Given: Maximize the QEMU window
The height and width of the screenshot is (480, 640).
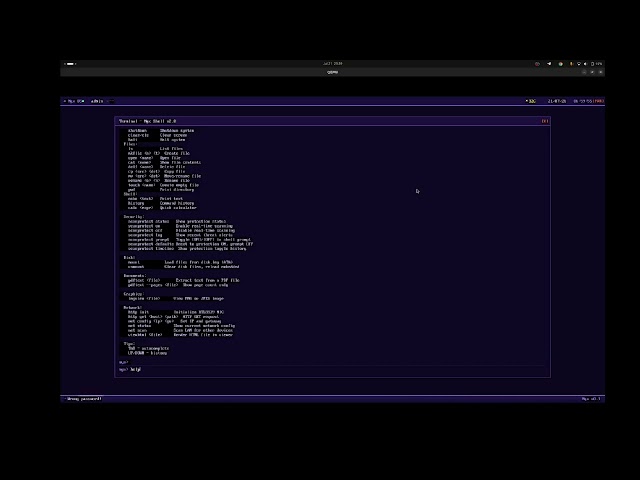Looking at the screenshot, I should 592,72.
